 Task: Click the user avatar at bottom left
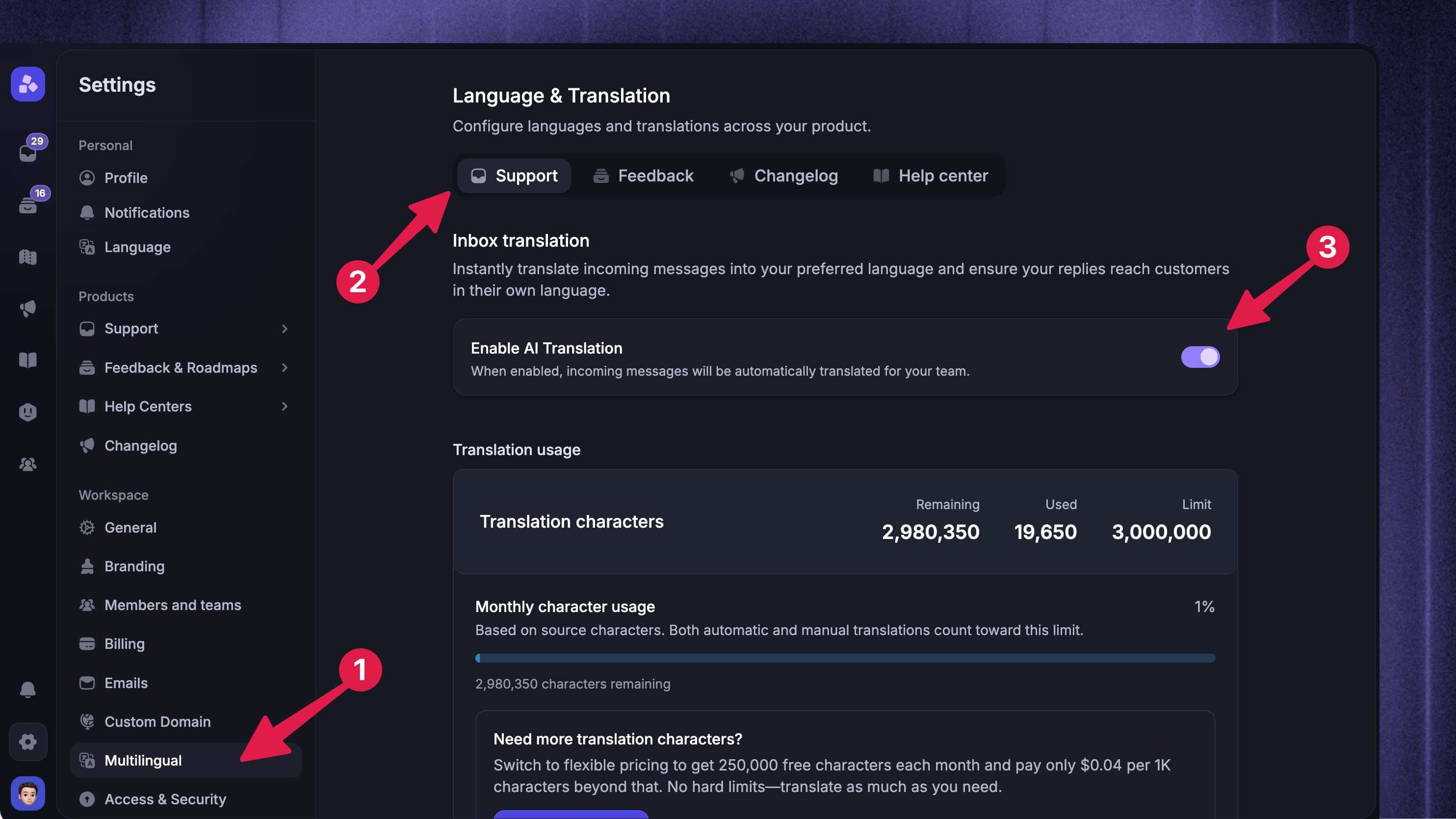click(x=27, y=793)
